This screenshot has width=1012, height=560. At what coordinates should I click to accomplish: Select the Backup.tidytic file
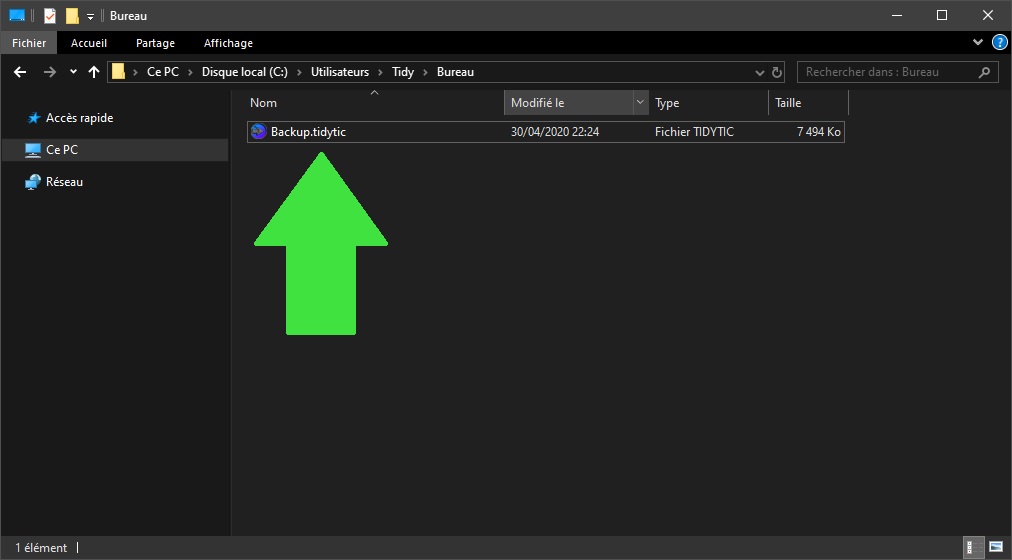(x=545, y=132)
